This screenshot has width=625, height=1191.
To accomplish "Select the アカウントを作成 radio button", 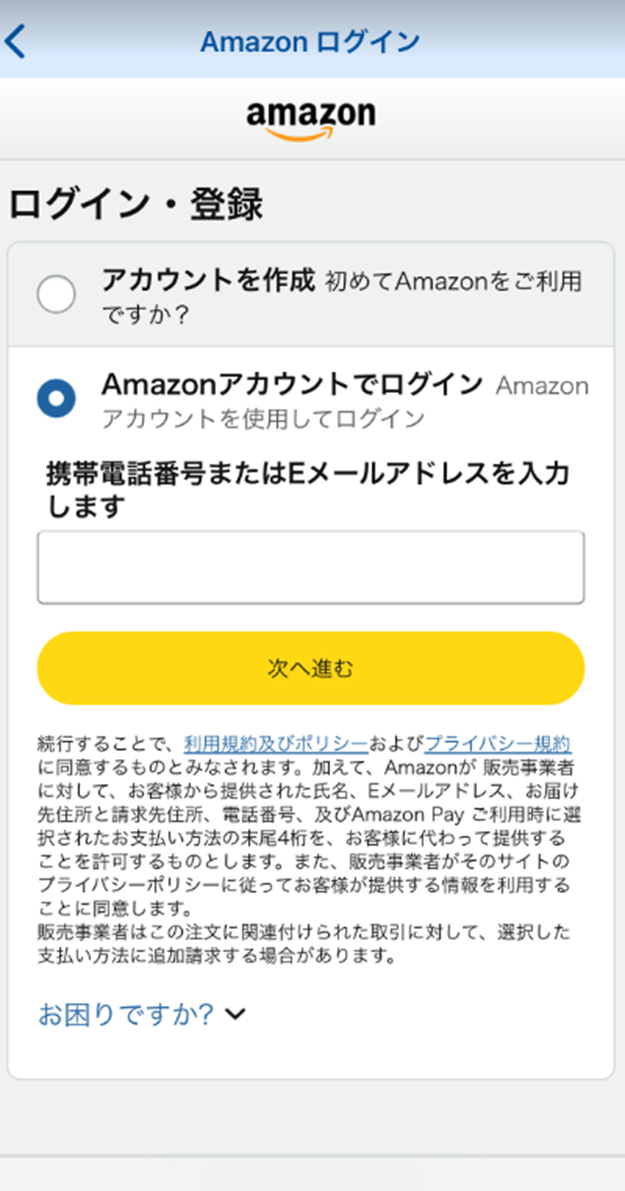I will 56,294.
